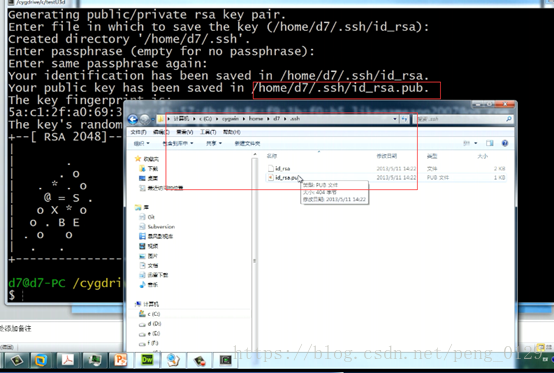The image size is (554, 373).
Task: Click the blue-and-yellow square taskbar icon
Action: pyautogui.click(x=41, y=360)
